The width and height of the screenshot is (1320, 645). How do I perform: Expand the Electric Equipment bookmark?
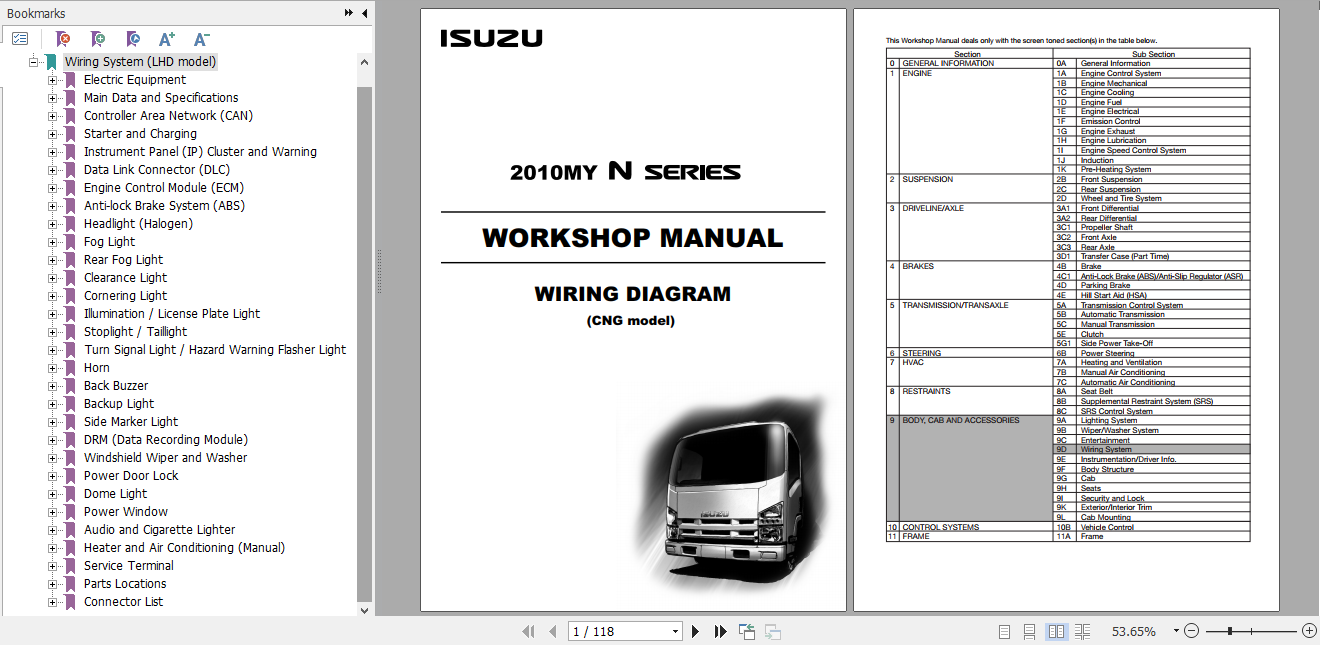[52, 80]
